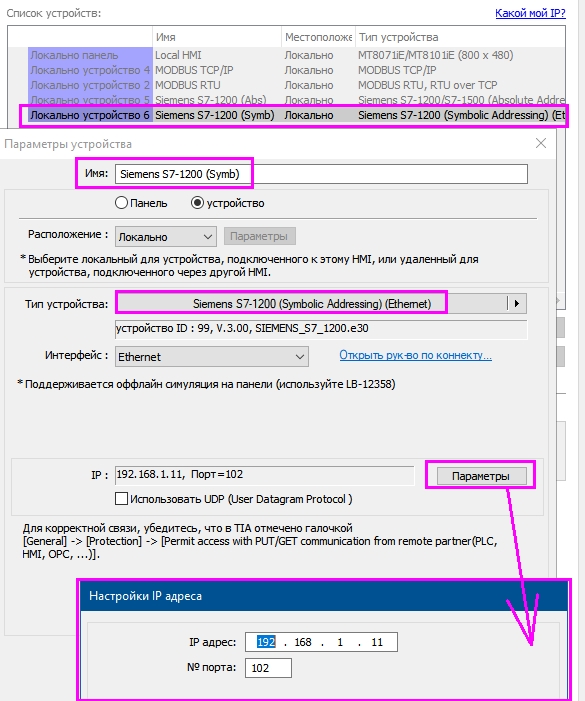This screenshot has width=585, height=701.
Task: Open the connection manual link
Action: 416,355
